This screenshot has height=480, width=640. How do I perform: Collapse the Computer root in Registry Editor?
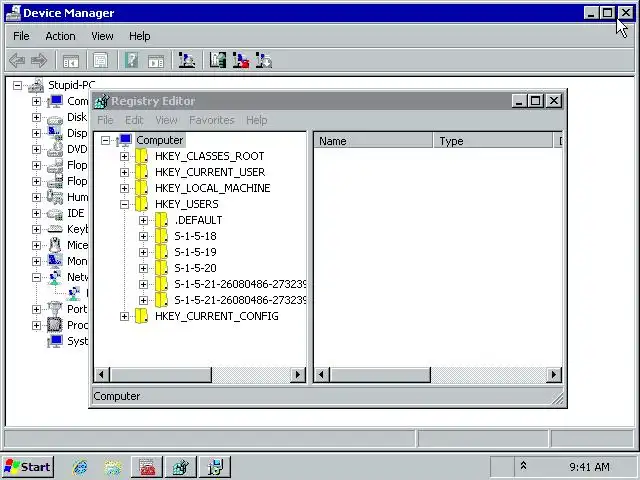point(105,141)
